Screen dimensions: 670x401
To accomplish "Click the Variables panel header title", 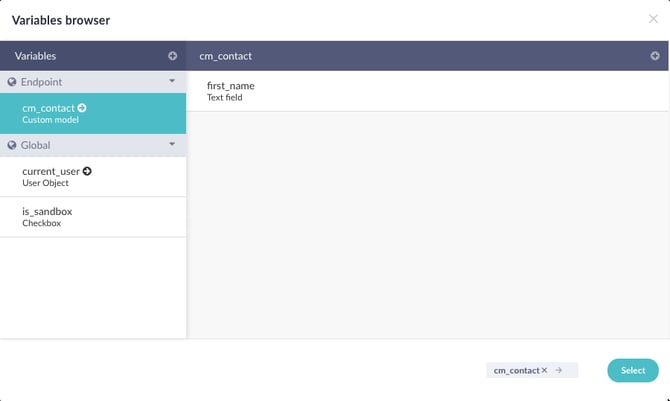I will point(34,56).
